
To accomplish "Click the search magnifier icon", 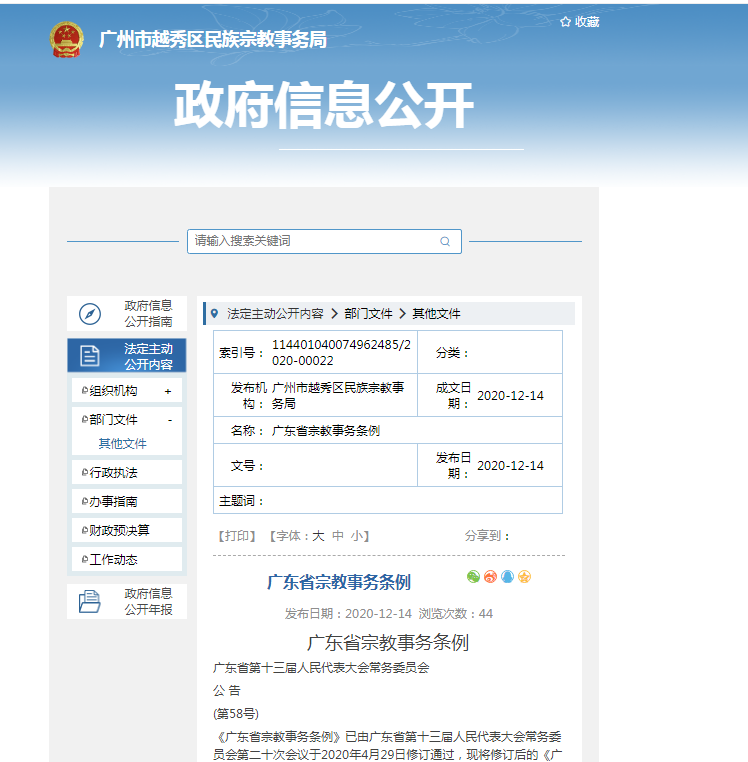I will coord(445,242).
